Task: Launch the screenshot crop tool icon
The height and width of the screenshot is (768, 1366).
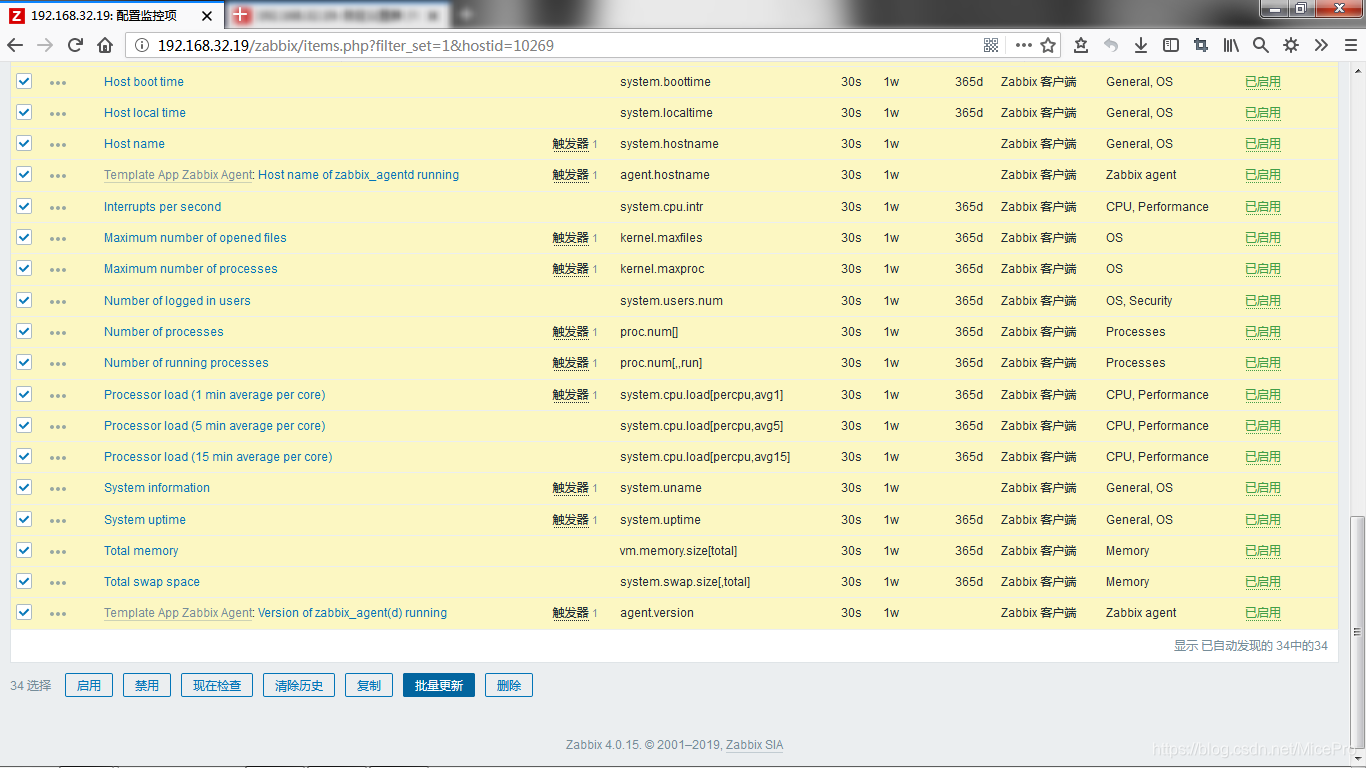Action: point(1201,45)
